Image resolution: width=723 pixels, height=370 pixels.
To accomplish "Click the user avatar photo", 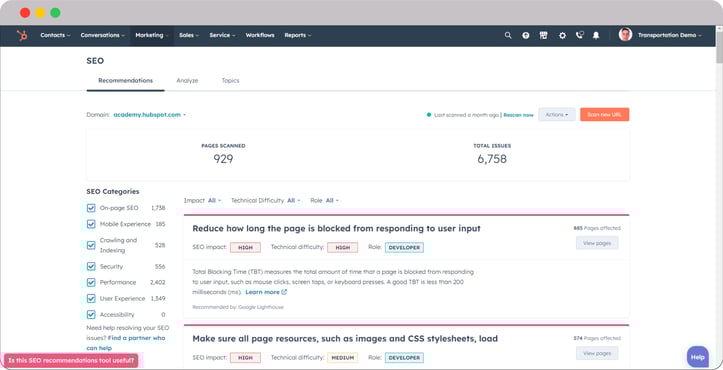I will pyautogui.click(x=625, y=35).
